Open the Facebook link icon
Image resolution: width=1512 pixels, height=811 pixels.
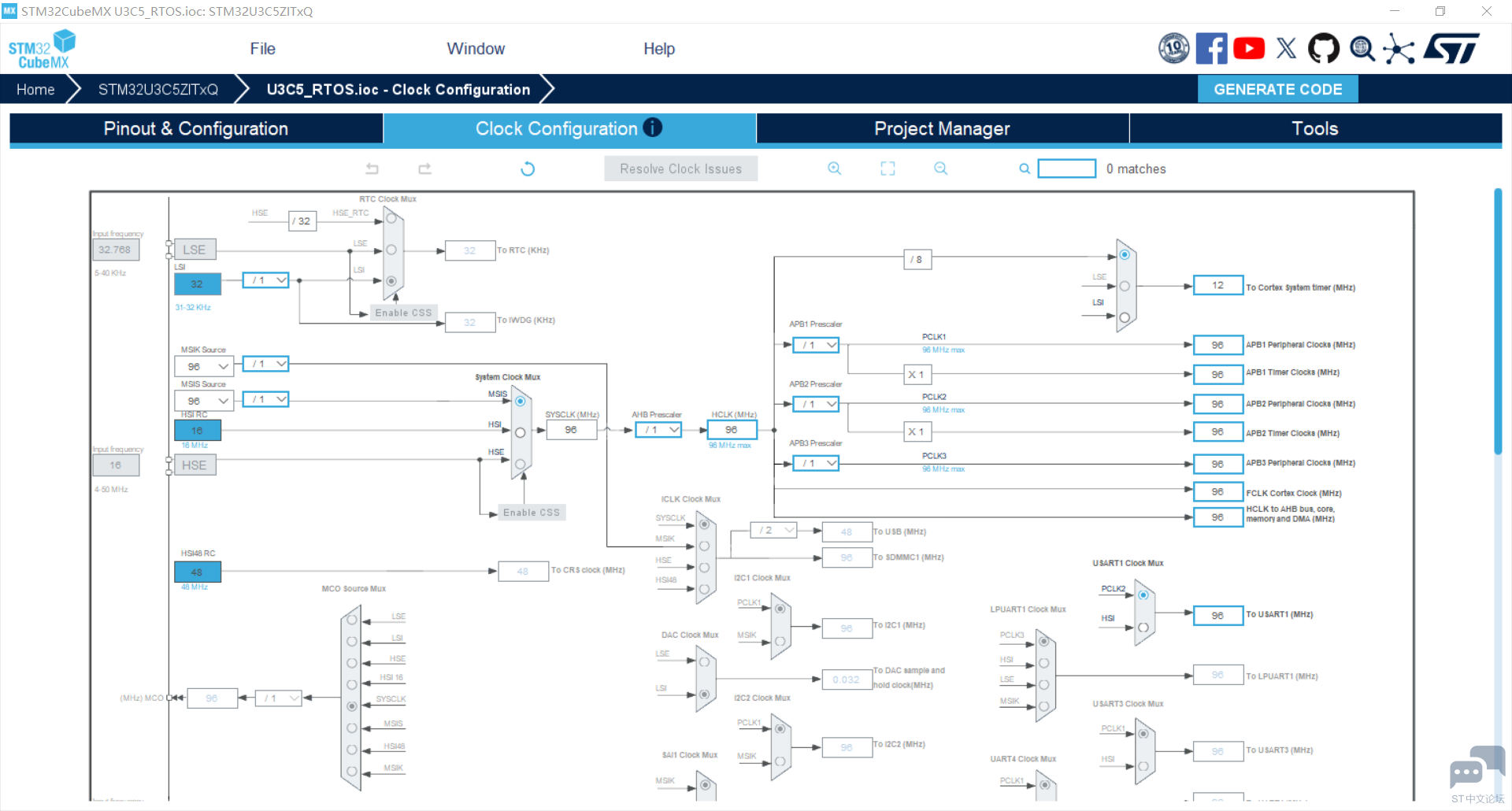pos(1211,49)
